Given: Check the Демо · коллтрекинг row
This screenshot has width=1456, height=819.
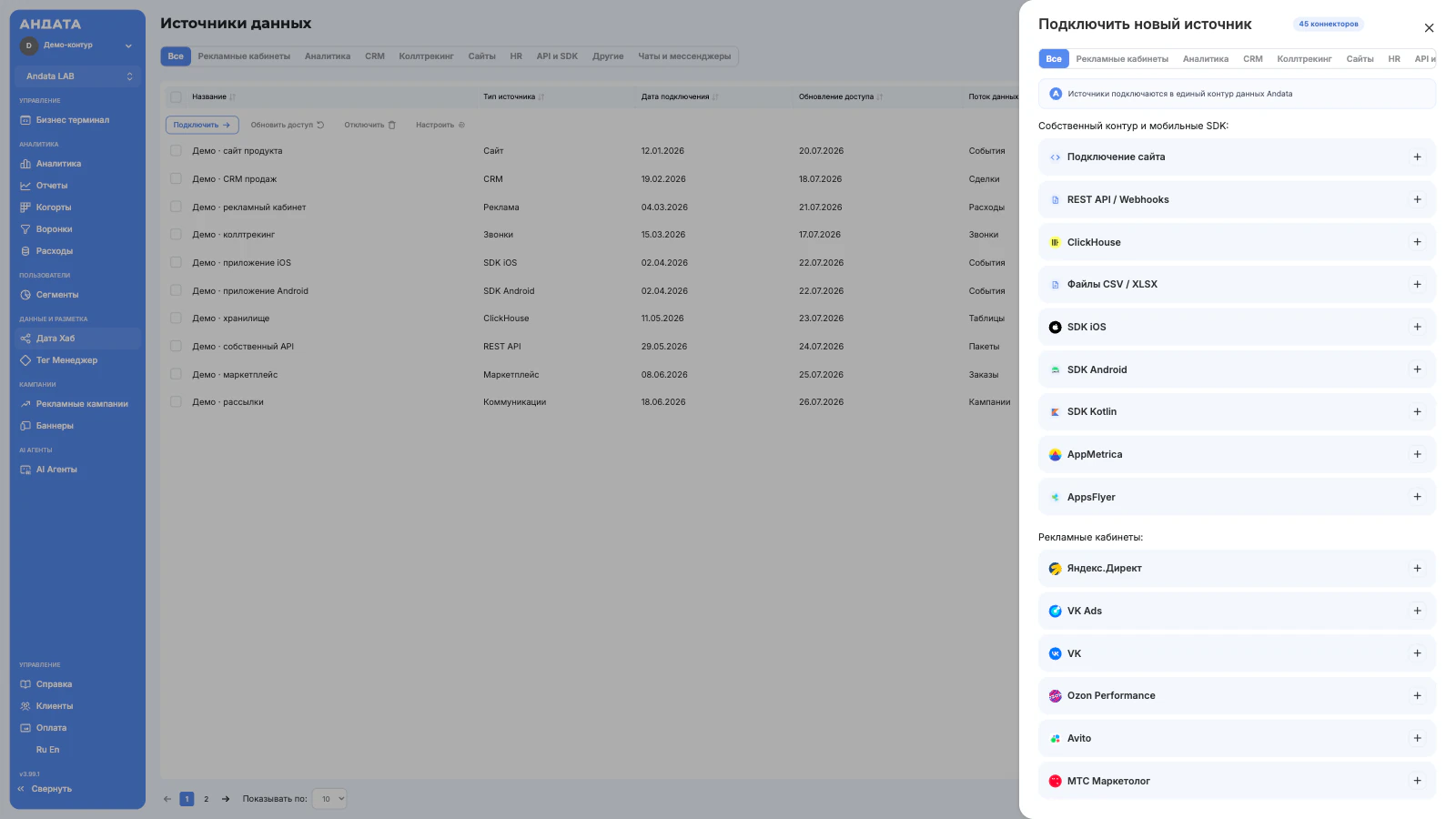Looking at the screenshot, I should (x=176, y=235).
